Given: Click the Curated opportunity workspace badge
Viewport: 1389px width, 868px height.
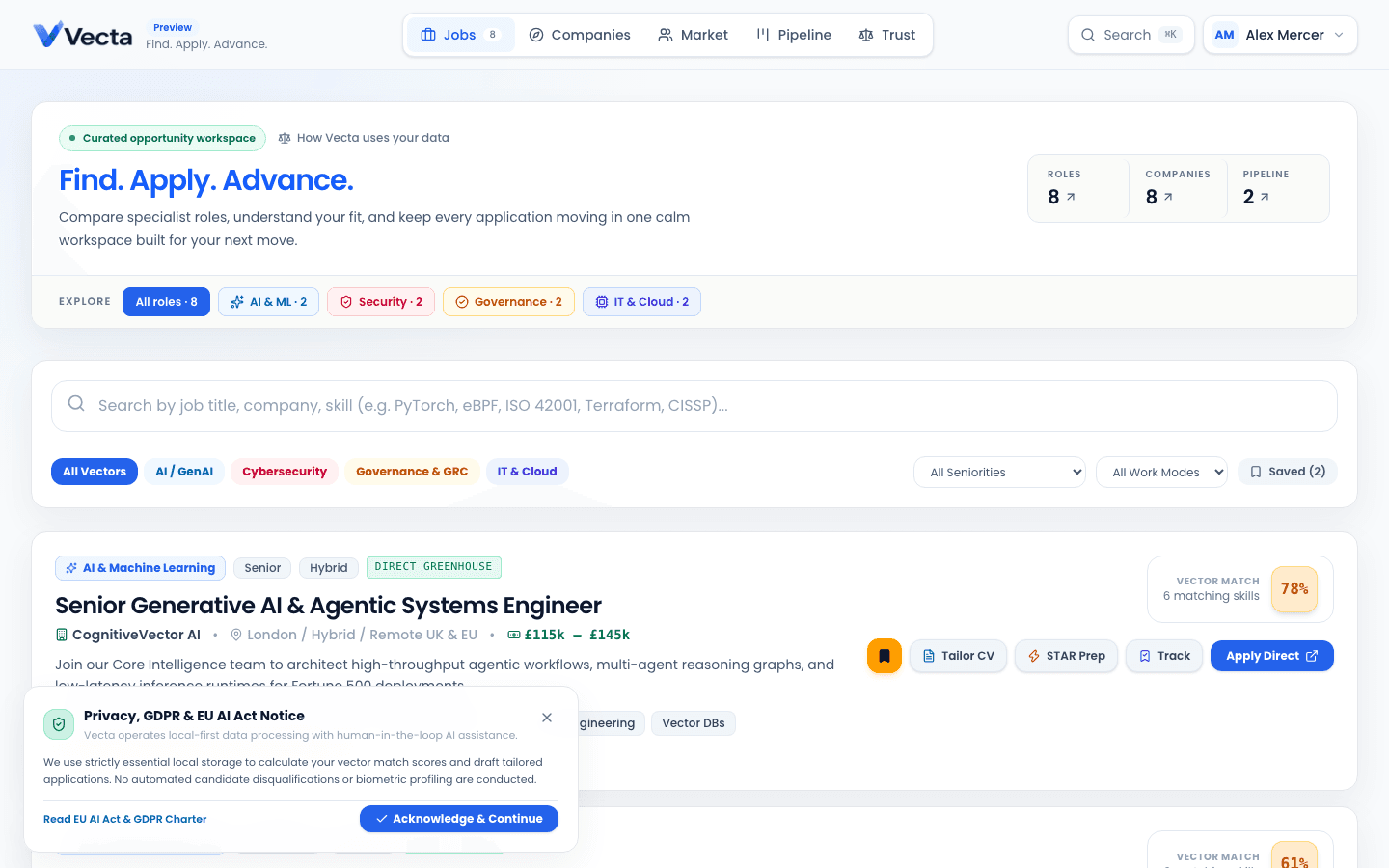Looking at the screenshot, I should 162,138.
